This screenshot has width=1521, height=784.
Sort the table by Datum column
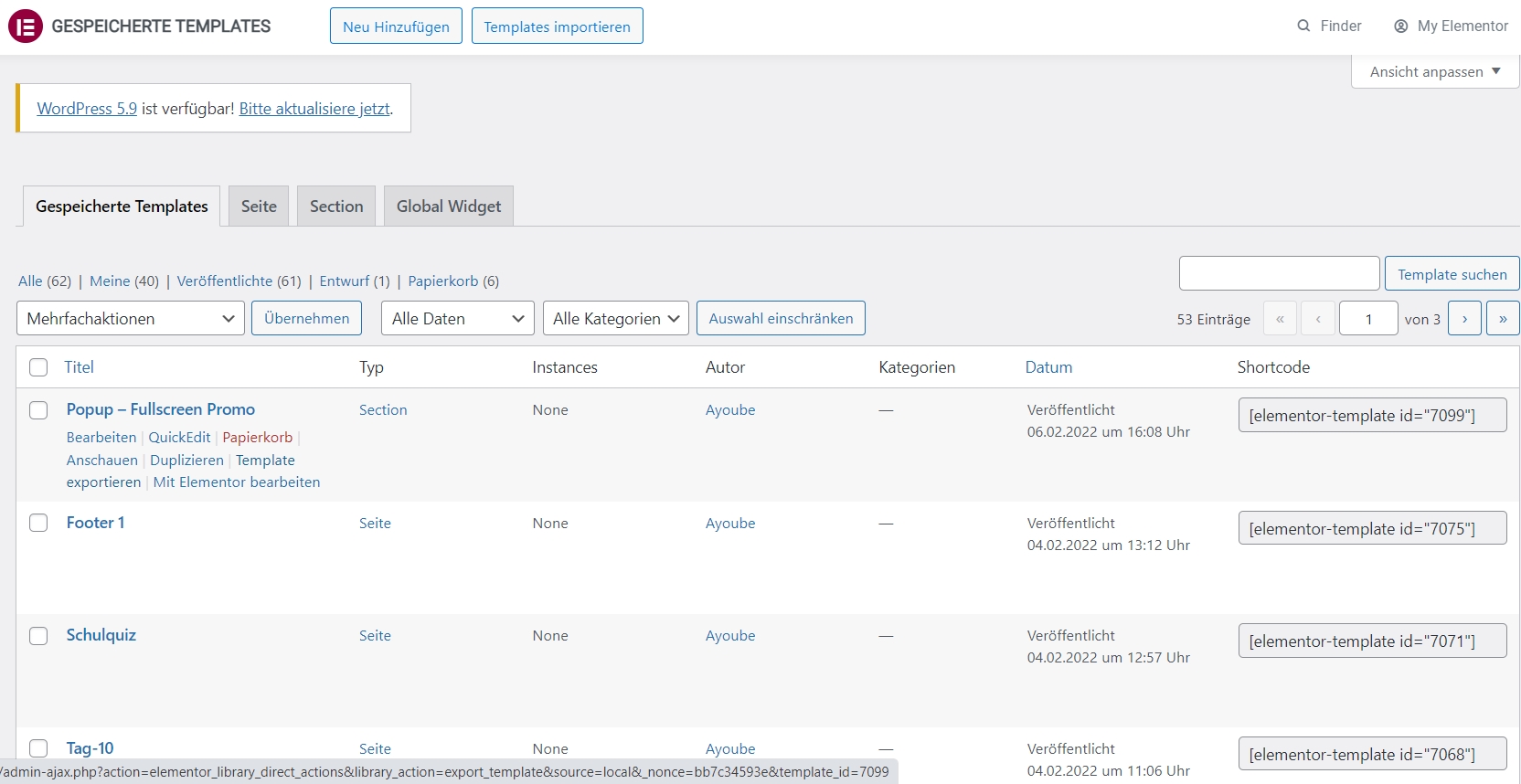pyautogui.click(x=1048, y=367)
